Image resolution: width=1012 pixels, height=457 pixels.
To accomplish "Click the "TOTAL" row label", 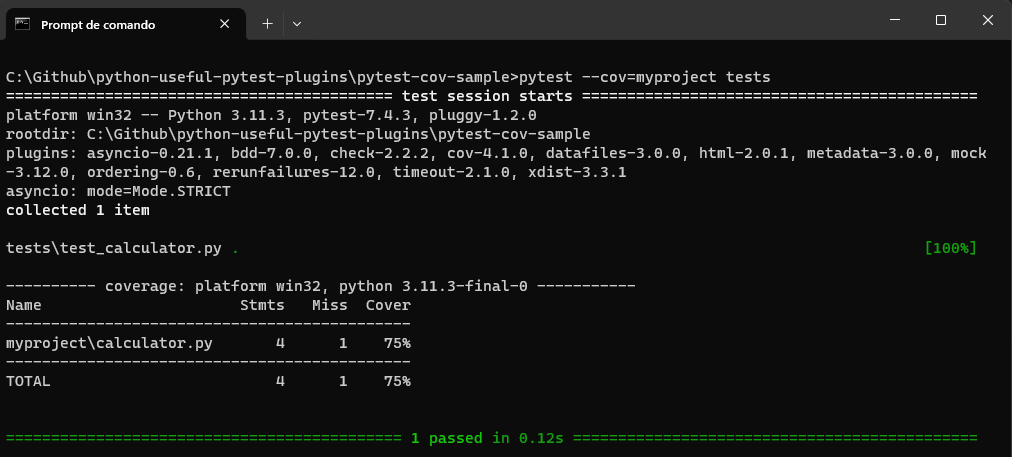I will [28, 381].
